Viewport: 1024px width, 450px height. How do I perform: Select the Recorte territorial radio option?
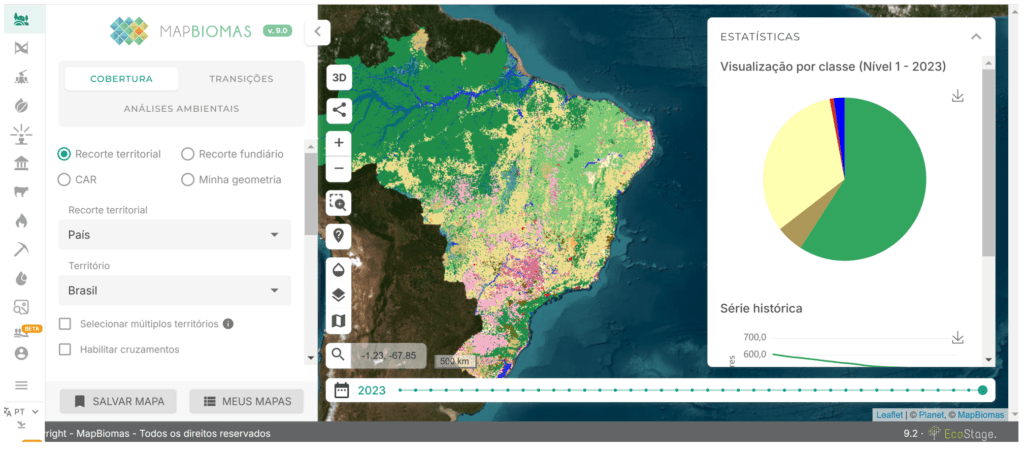64,154
